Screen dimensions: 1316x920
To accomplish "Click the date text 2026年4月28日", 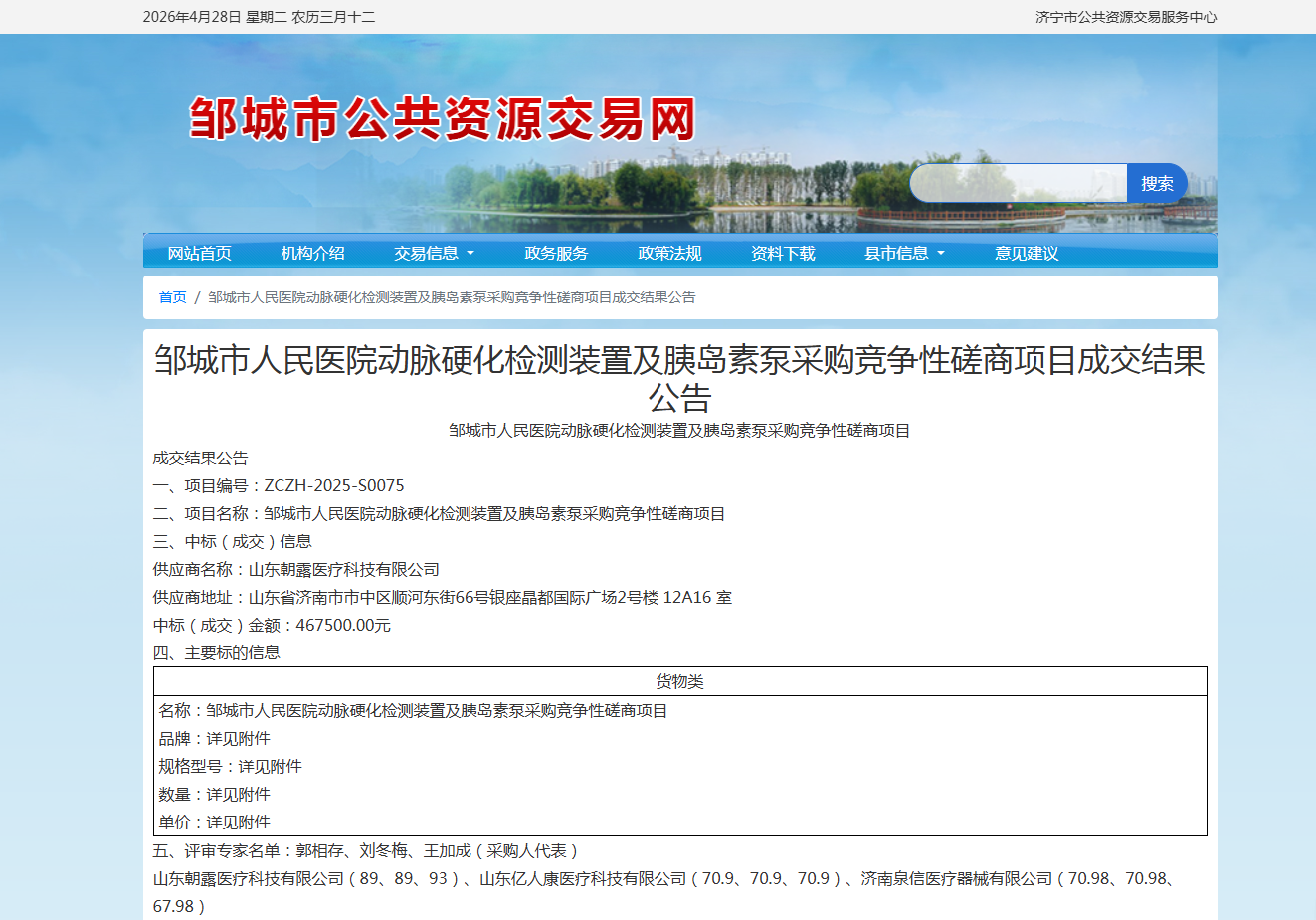I will [x=192, y=17].
